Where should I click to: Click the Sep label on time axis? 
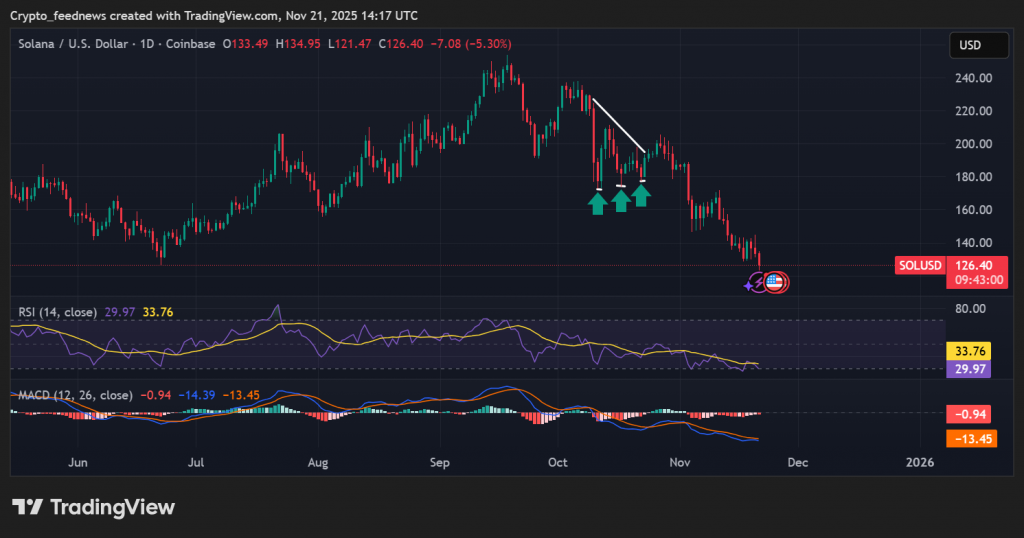[440, 463]
